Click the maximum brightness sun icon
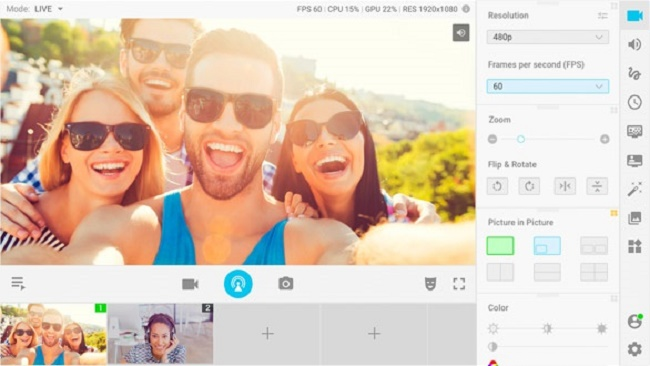The image size is (650, 366). (601, 329)
